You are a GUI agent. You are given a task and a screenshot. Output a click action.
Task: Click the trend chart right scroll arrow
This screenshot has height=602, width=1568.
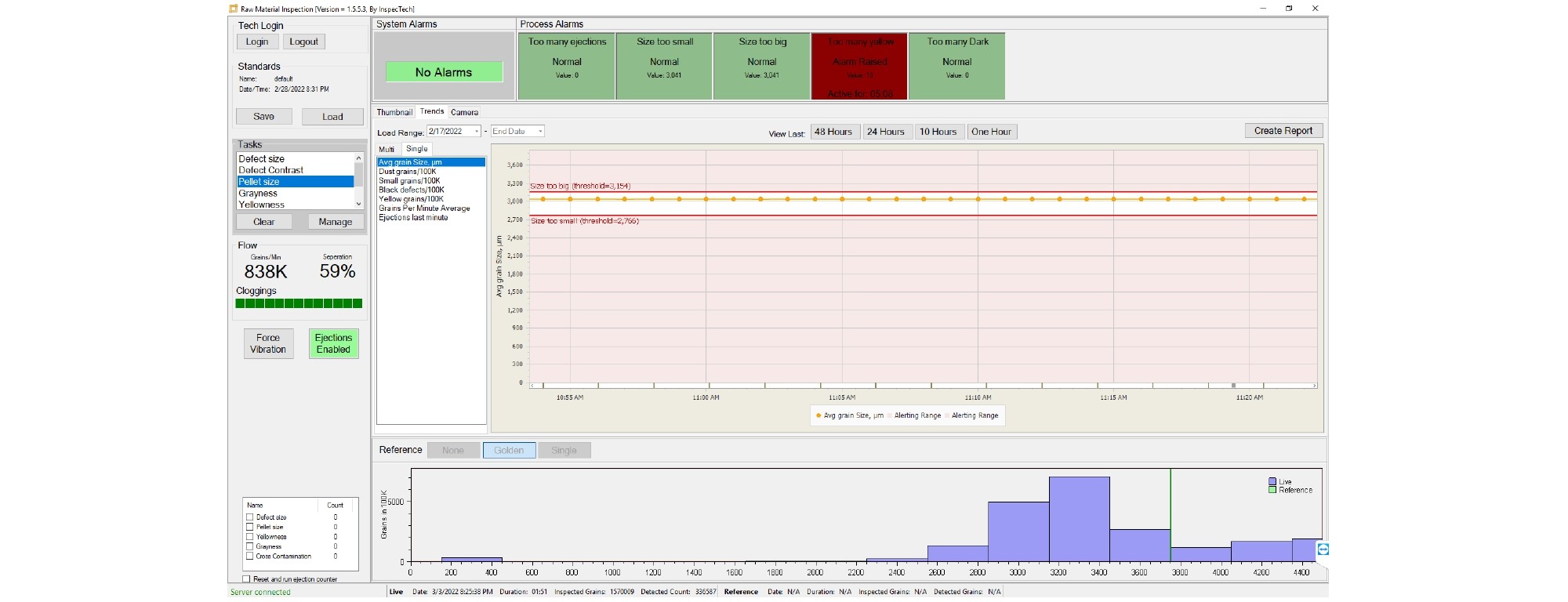[1314, 386]
